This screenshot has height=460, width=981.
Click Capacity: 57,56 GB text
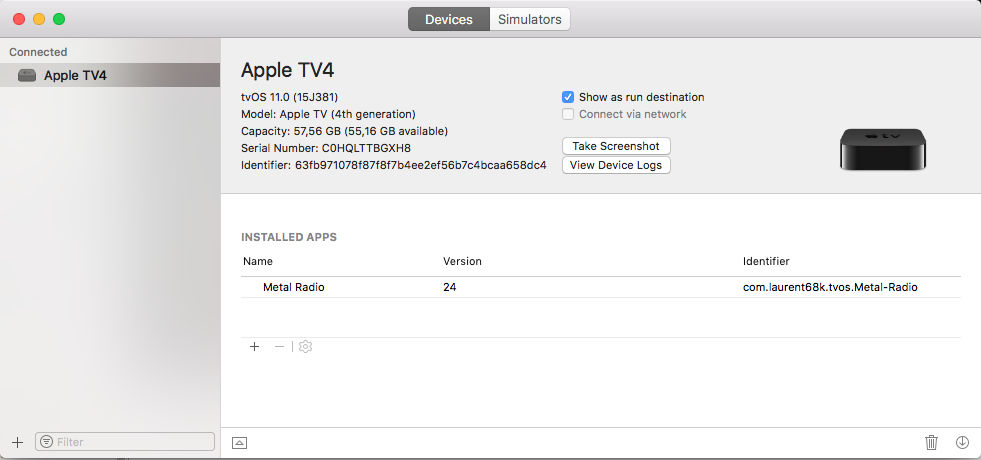pyautogui.click(x=344, y=131)
